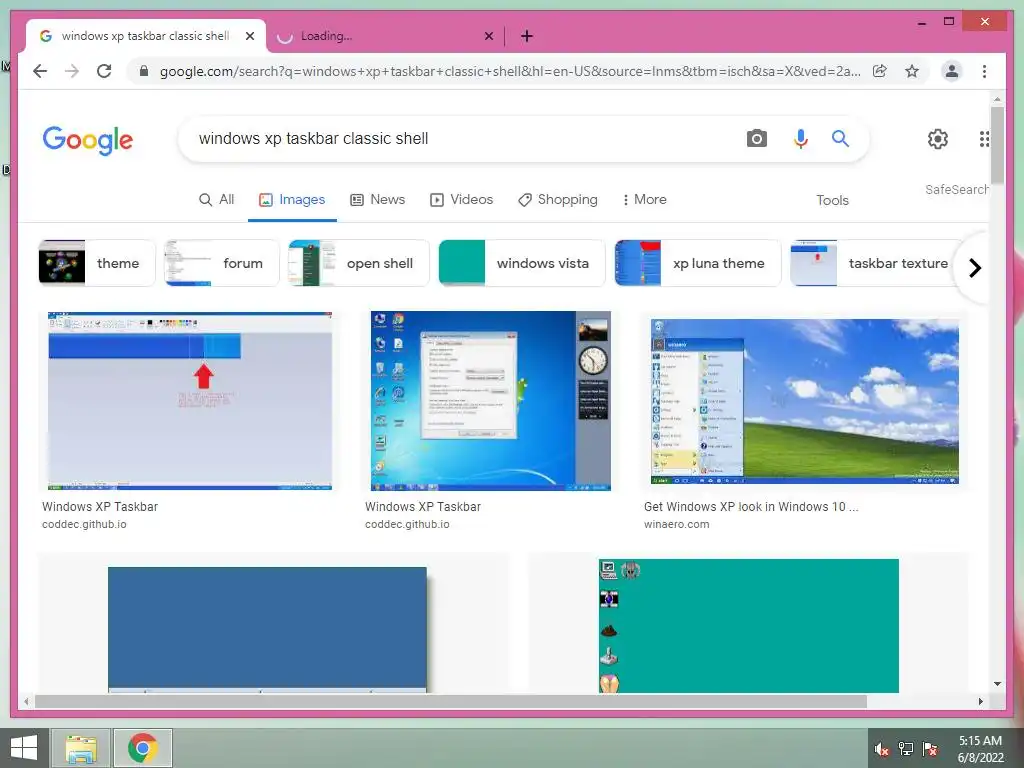This screenshot has width=1024, height=768.
Task: Click the muted speaker tray icon
Action: coord(882,749)
